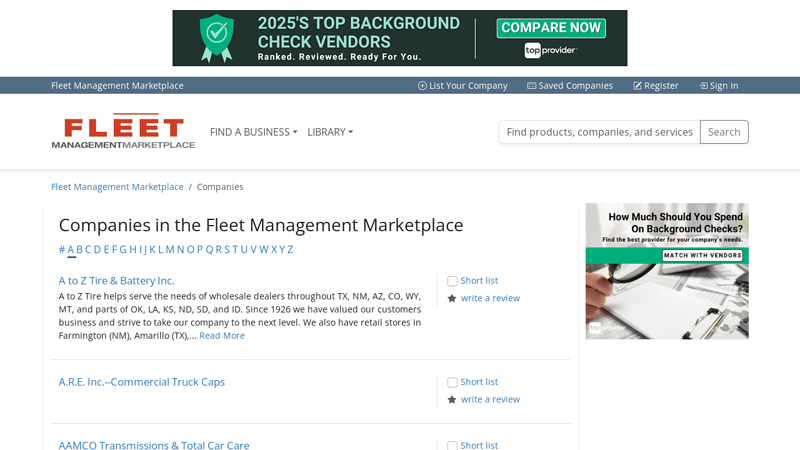800x450 pixels.
Task: Filter companies by letter R
Action: [x=219, y=249]
